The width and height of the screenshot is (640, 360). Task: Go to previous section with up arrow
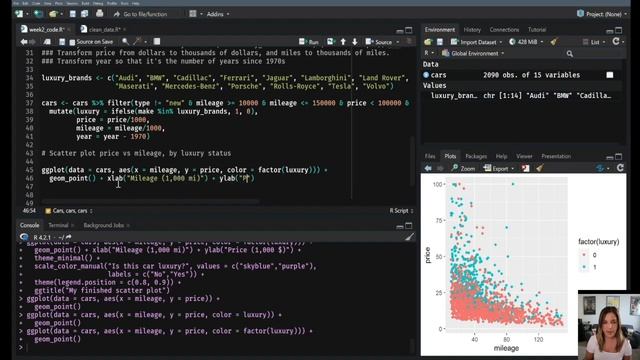[x=343, y=42]
